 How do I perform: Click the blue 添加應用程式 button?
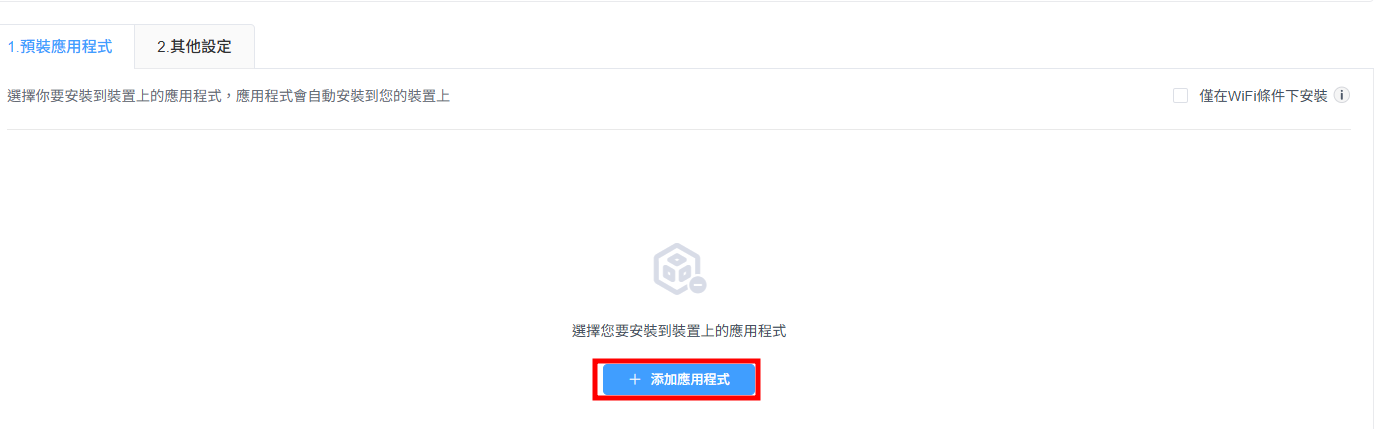coord(679,380)
